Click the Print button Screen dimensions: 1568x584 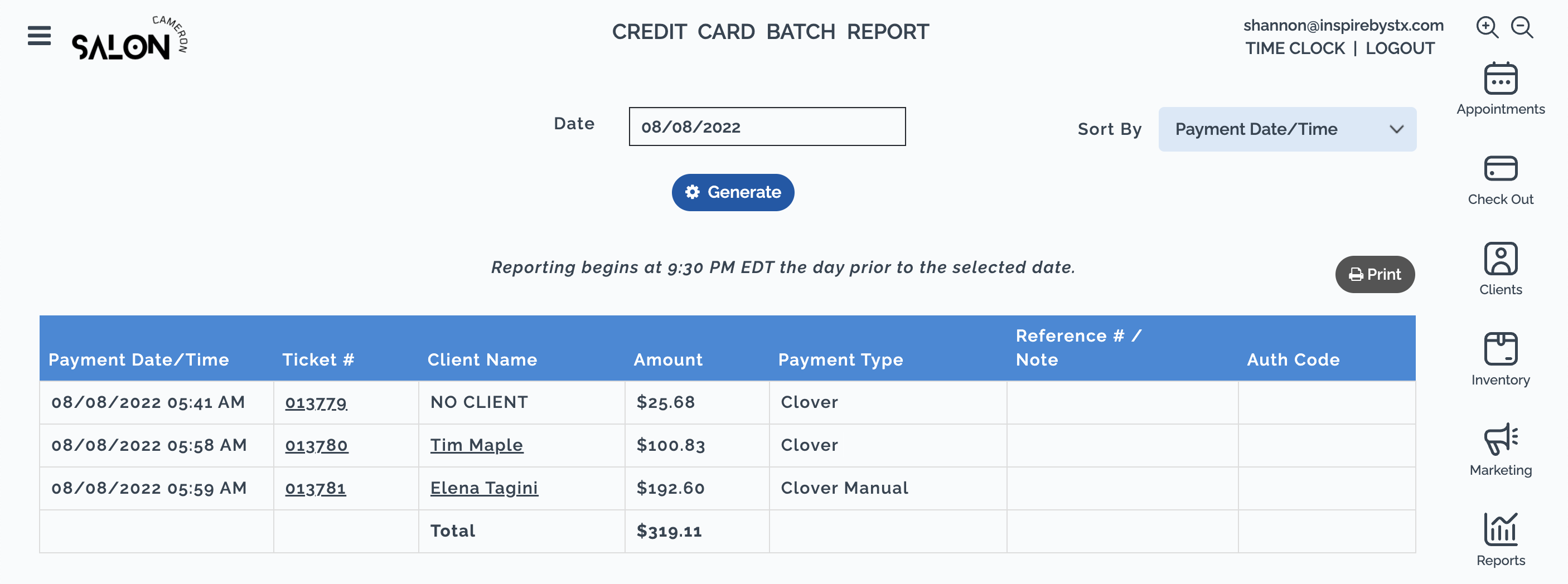[1375, 274]
